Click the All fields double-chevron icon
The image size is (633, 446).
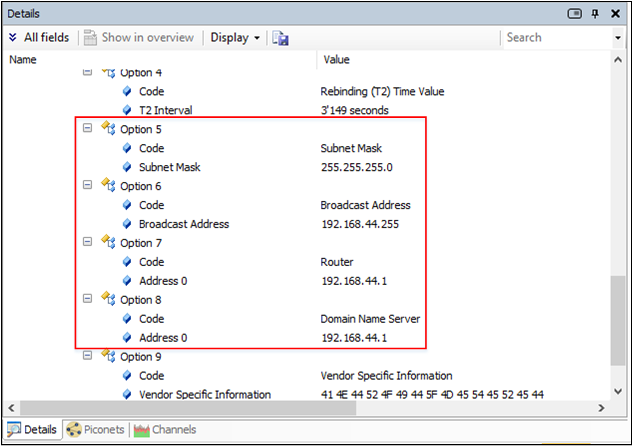pos(13,38)
